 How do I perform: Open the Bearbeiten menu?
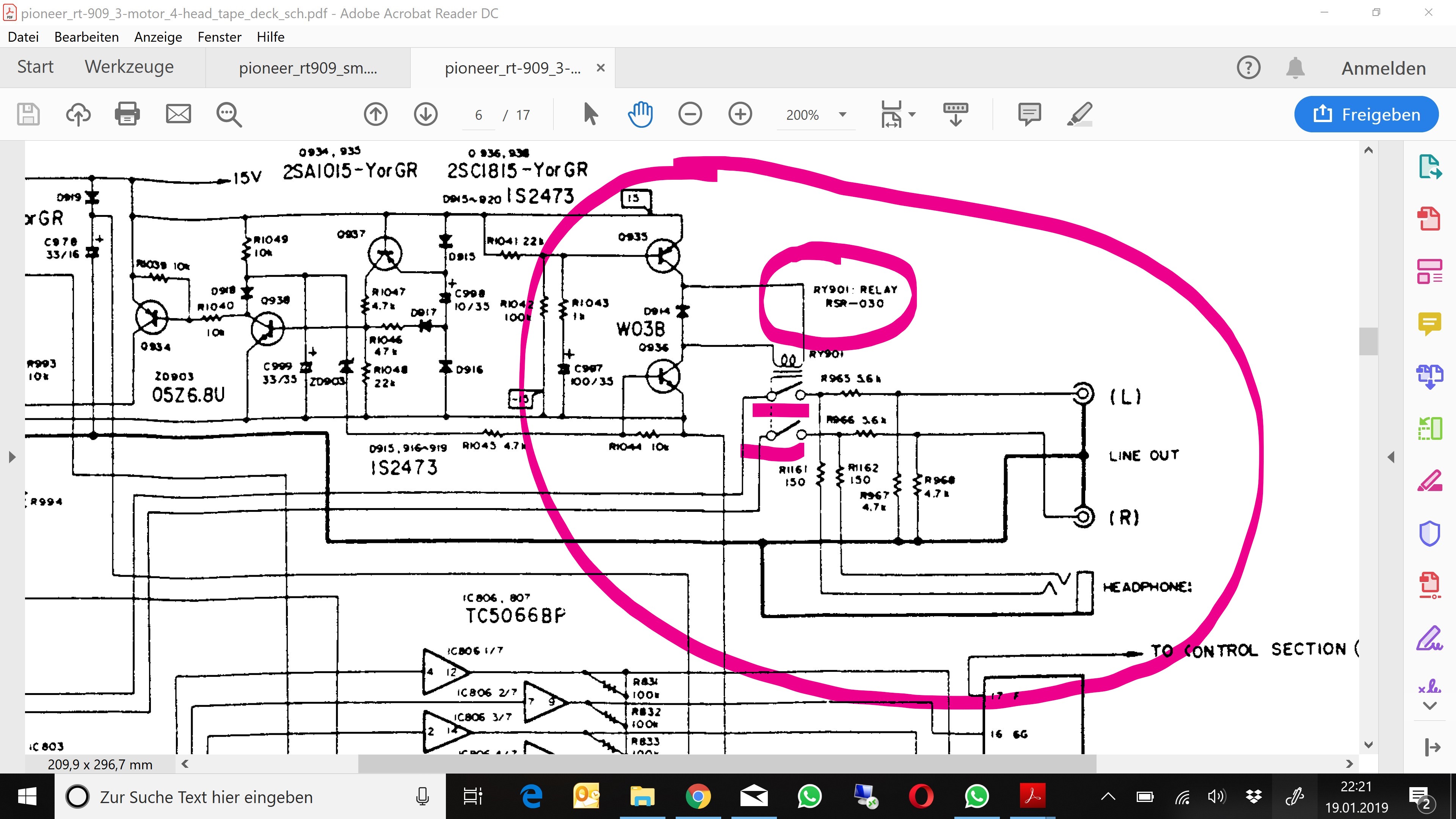tap(86, 37)
